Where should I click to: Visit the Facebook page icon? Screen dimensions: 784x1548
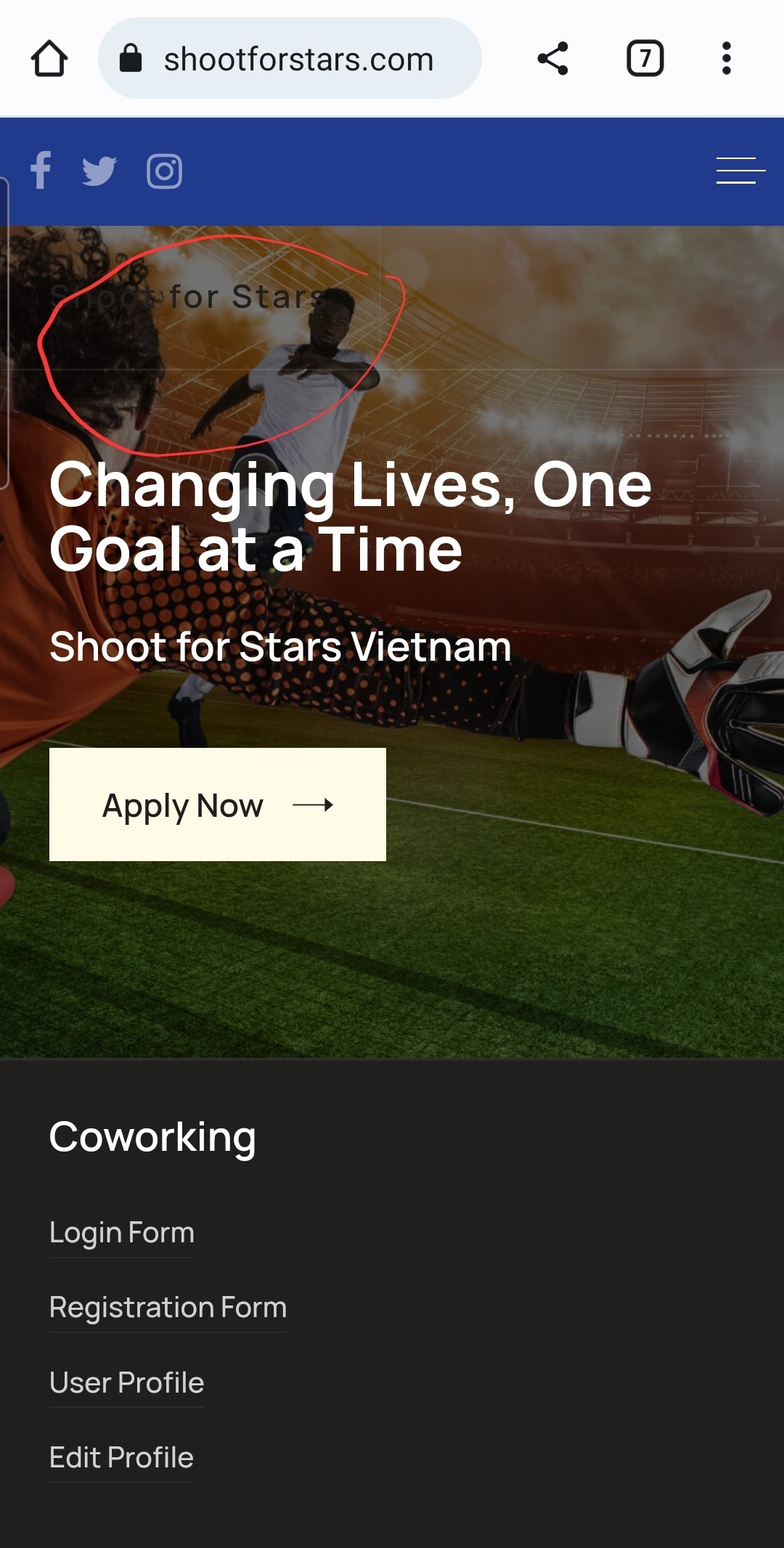point(41,171)
